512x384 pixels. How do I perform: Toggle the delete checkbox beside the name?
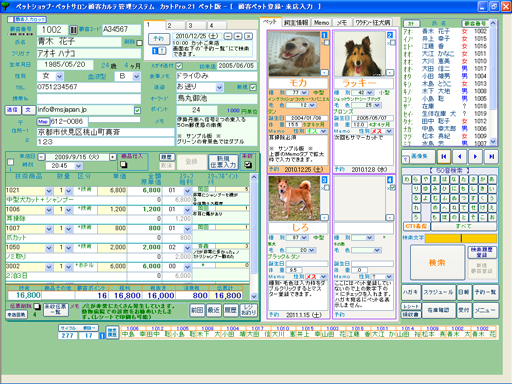coord(139,43)
